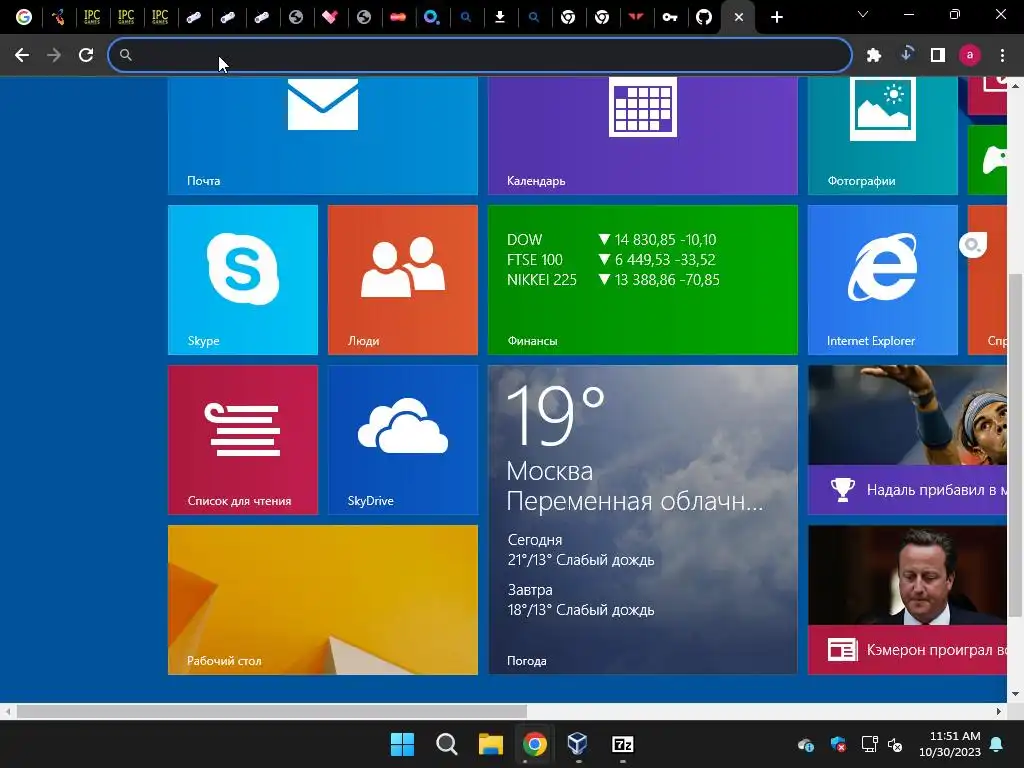Open File Explorer from taskbar

[490, 744]
